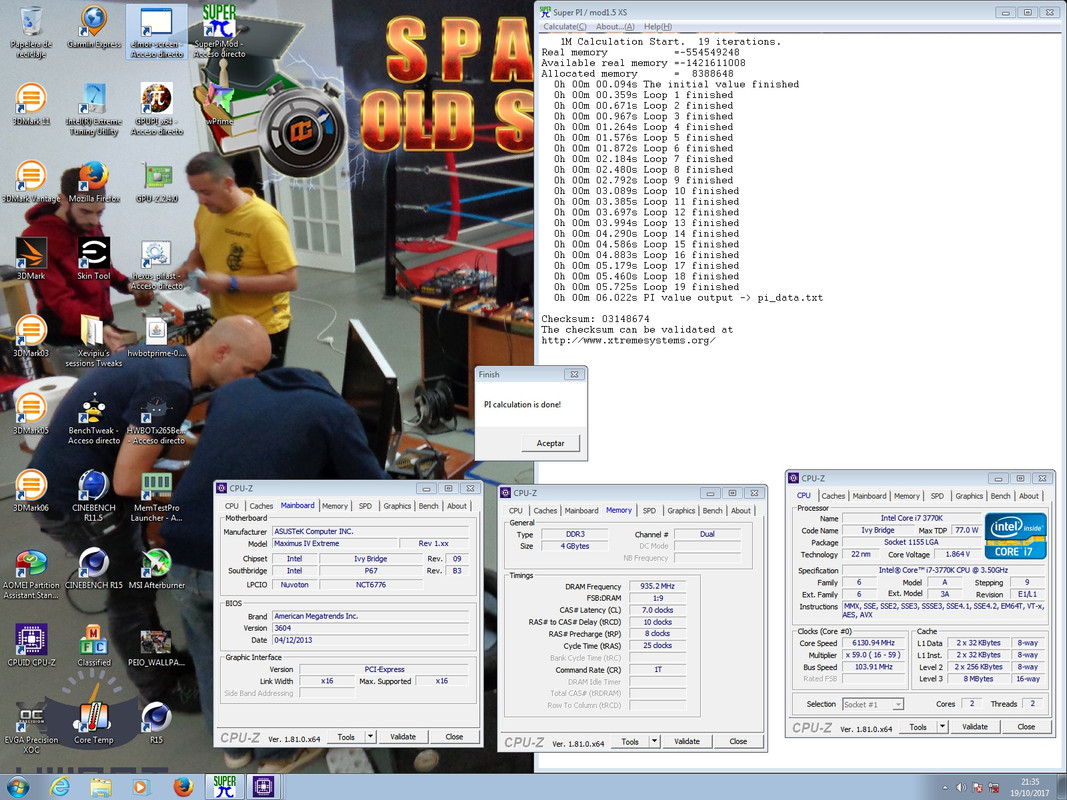
Task: Launch hwbotprime desktop icon
Action: [157, 337]
